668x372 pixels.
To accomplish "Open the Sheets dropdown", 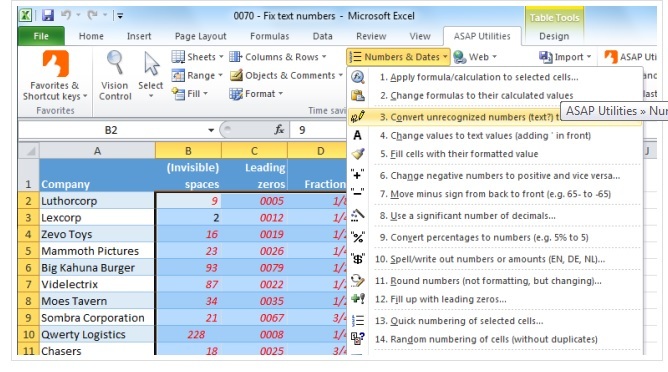I will click(197, 57).
